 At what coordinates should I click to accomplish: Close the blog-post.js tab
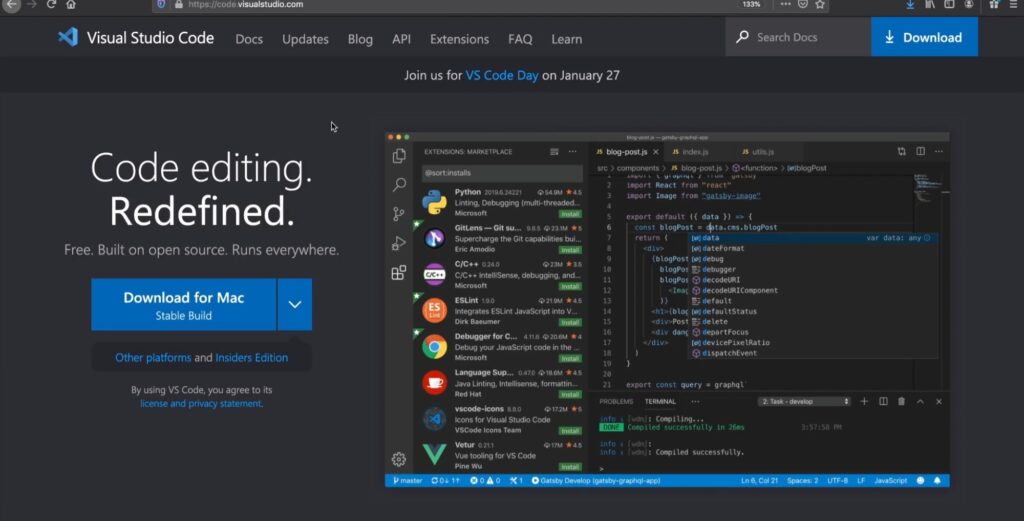pyautogui.click(x=656, y=151)
